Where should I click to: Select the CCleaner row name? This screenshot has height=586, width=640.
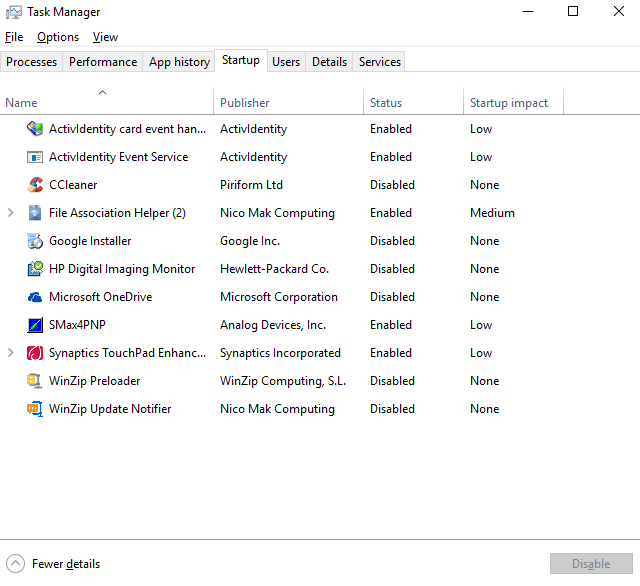pyautogui.click(x=73, y=185)
